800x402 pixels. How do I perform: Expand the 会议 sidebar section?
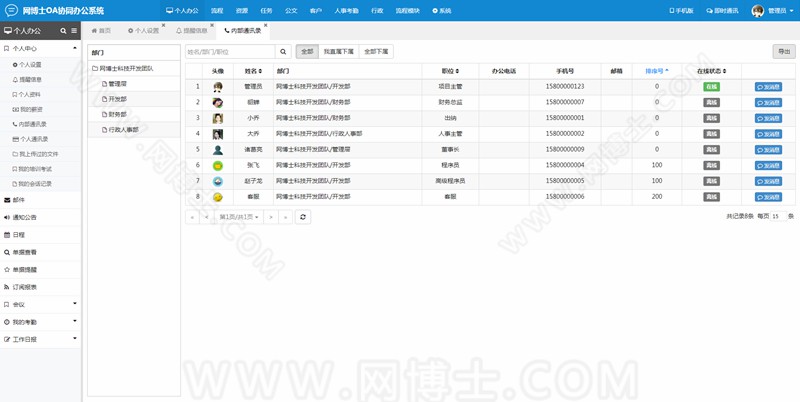[x=40, y=305]
